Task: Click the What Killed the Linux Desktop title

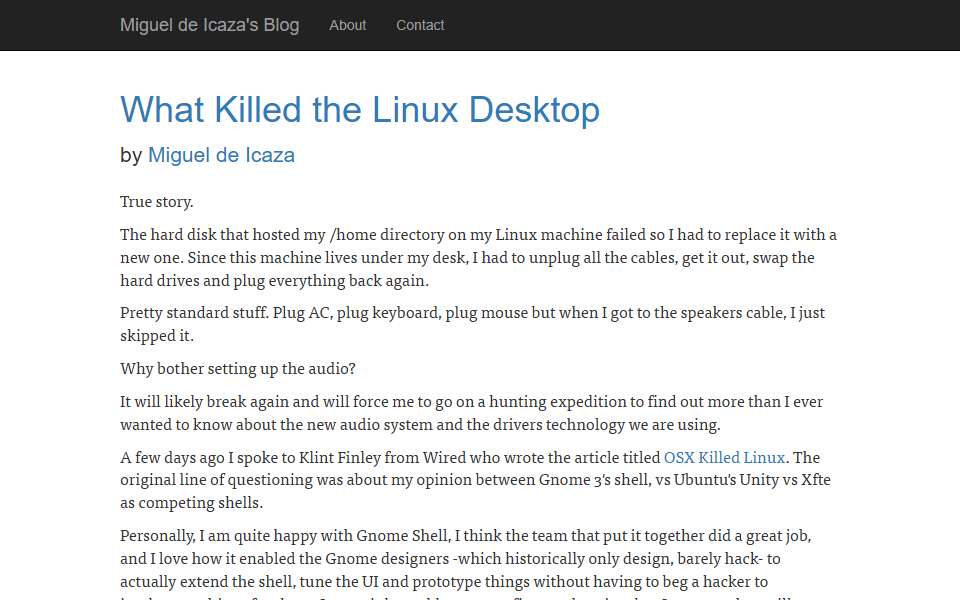Action: (x=360, y=110)
